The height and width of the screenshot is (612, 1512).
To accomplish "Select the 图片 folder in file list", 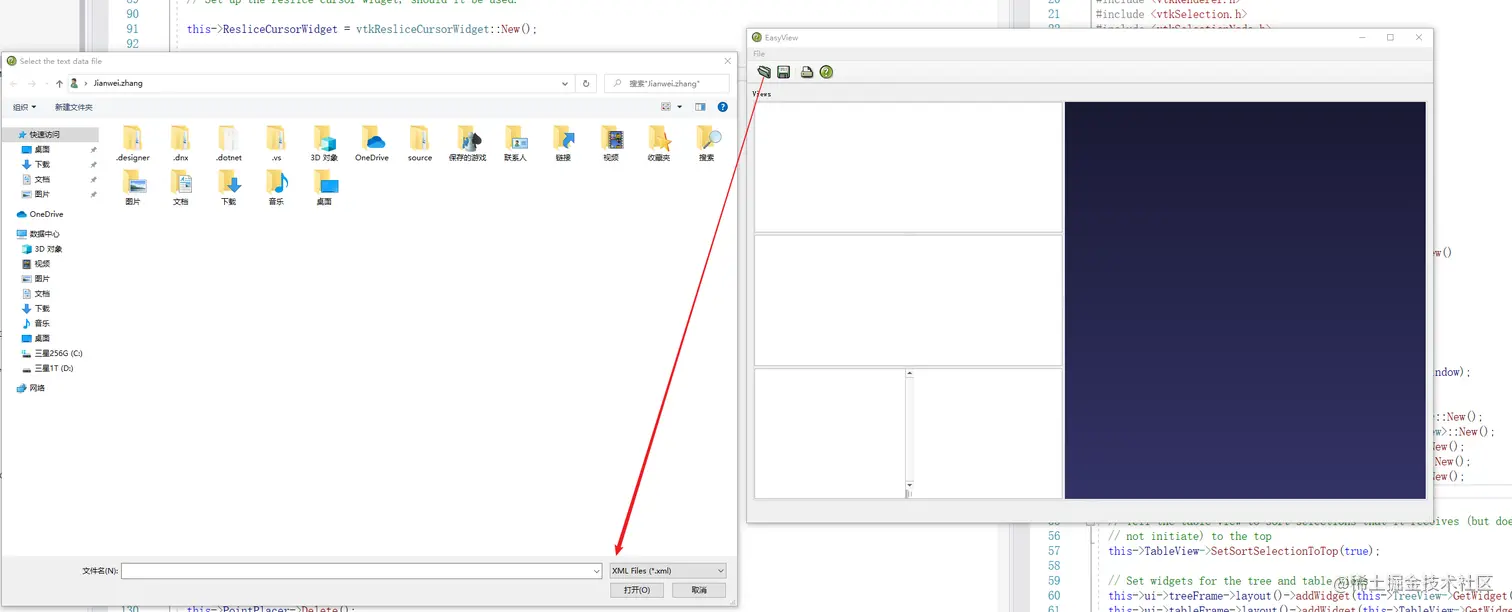I will (x=133, y=188).
